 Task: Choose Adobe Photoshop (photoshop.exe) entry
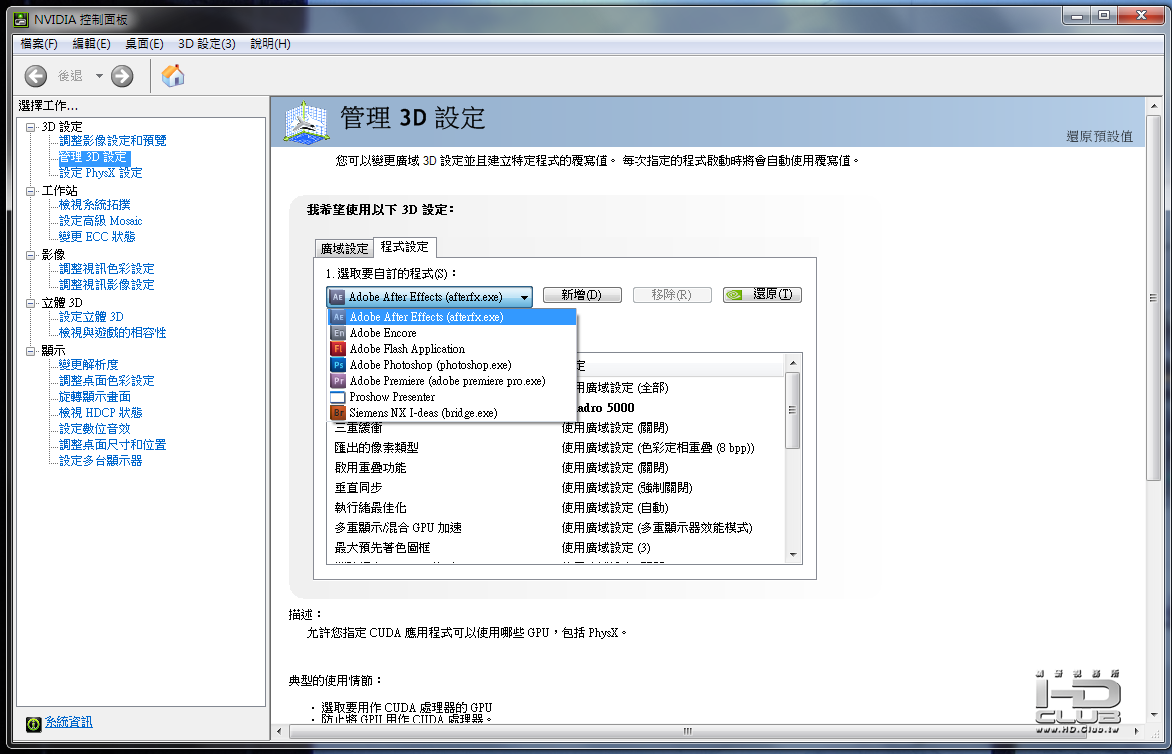(452, 365)
